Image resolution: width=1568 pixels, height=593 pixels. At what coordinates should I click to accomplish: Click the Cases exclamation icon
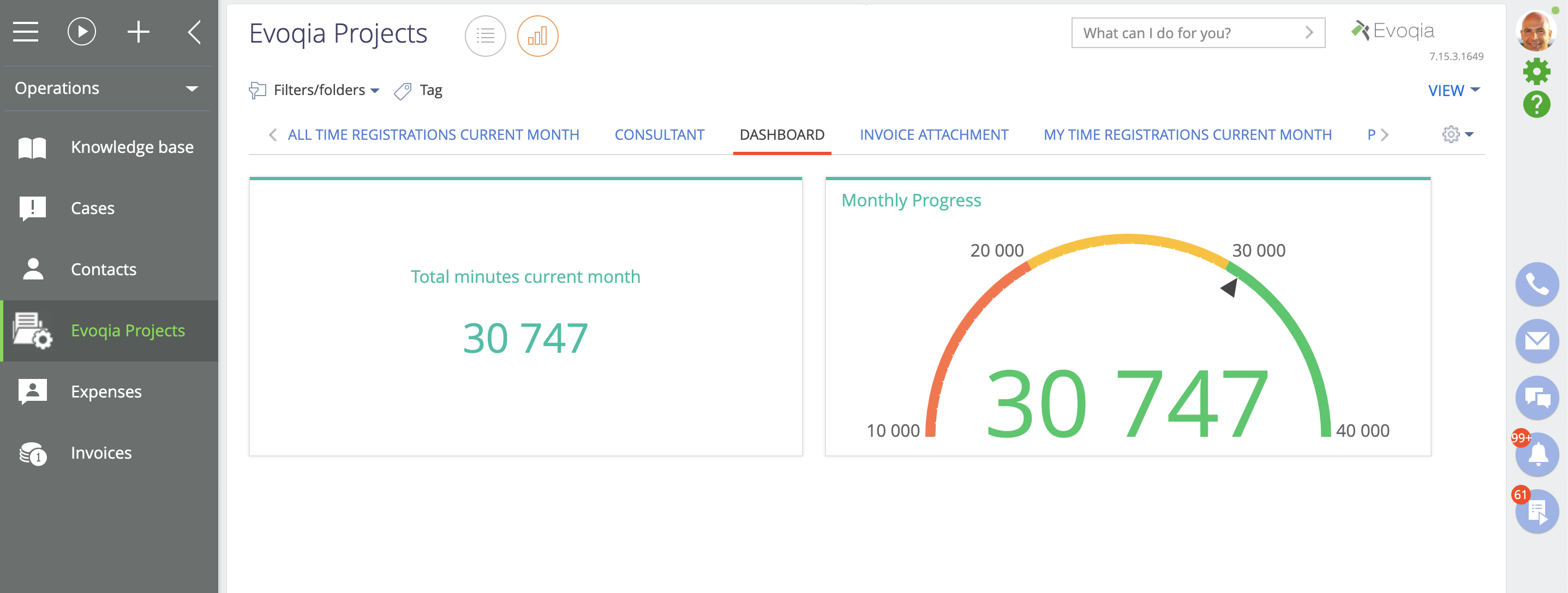pos(32,209)
